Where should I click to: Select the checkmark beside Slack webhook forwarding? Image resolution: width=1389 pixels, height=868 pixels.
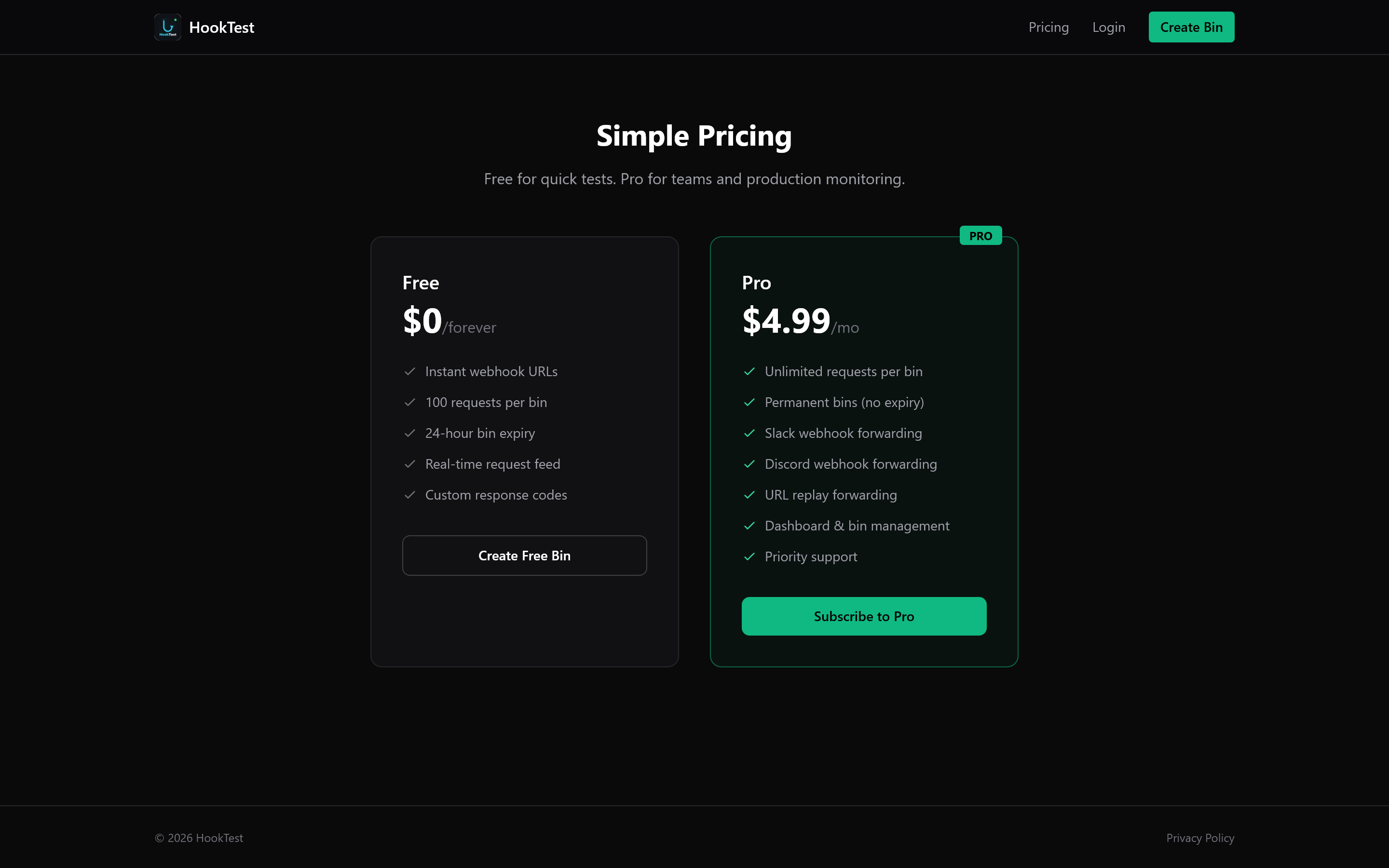(x=749, y=434)
